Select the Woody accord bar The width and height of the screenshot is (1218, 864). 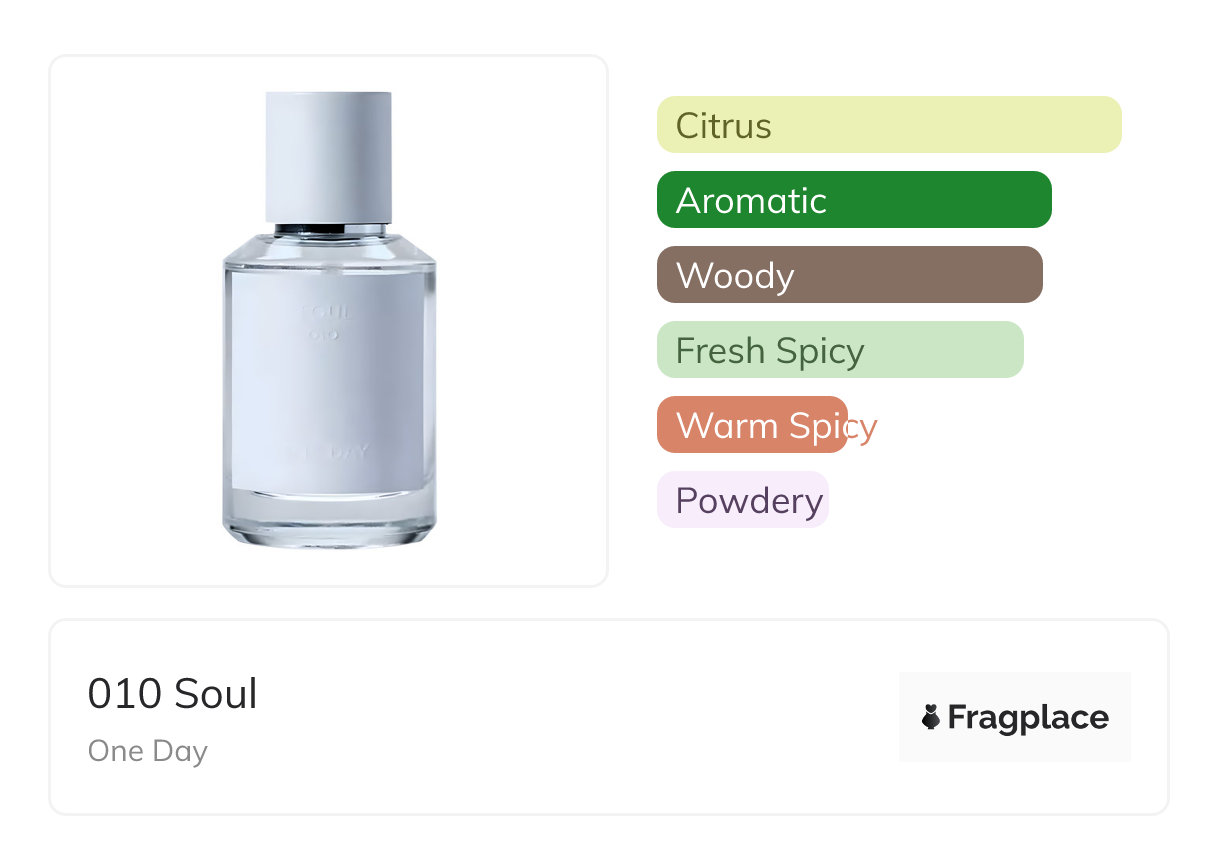coord(849,275)
